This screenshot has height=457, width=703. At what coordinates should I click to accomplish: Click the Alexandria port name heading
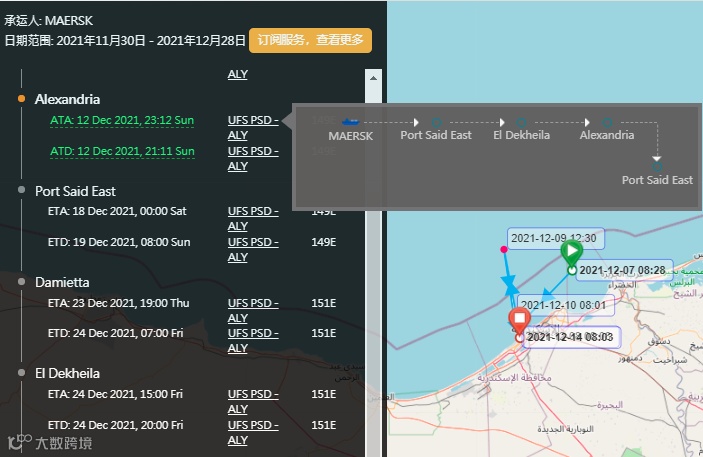(67, 99)
